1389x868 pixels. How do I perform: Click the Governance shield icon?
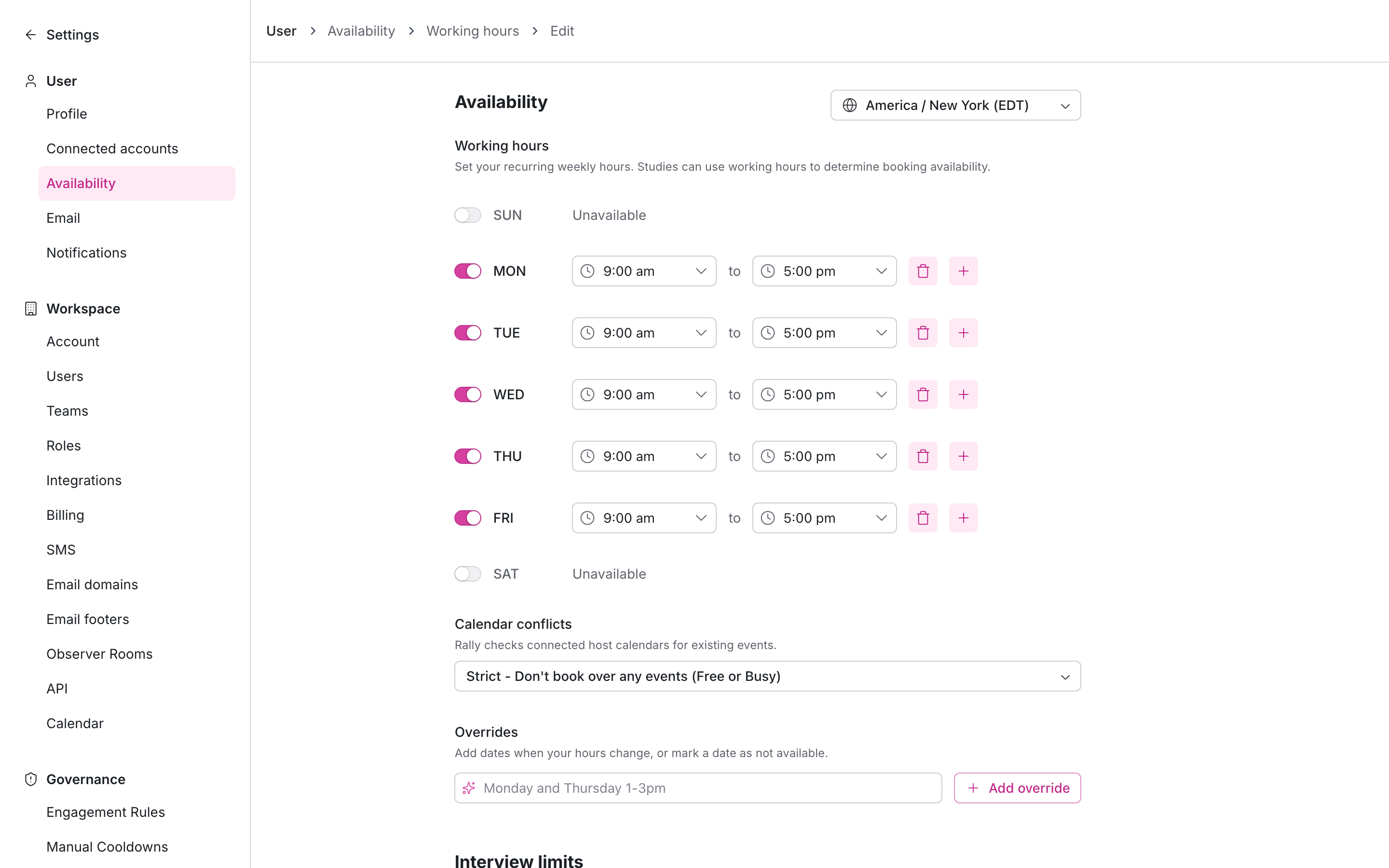pyautogui.click(x=31, y=779)
